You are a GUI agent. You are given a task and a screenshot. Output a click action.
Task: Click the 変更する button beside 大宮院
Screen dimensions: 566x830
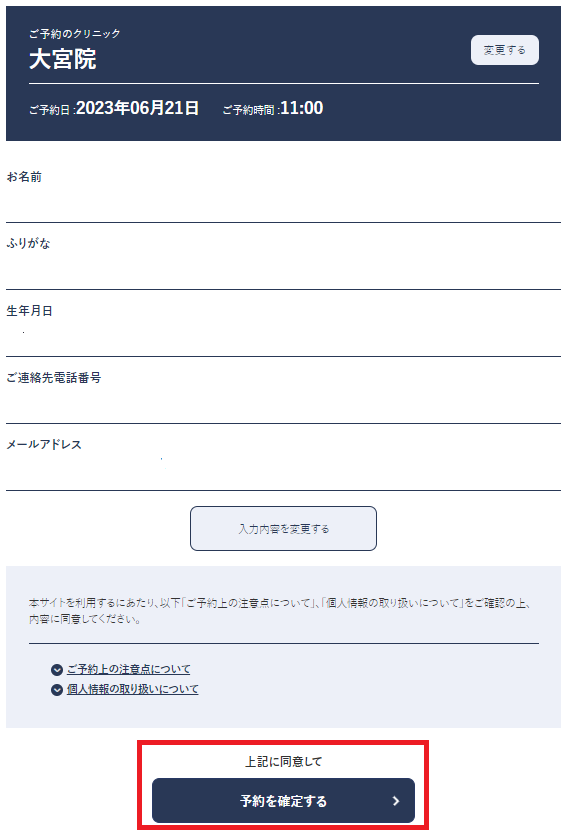(505, 50)
